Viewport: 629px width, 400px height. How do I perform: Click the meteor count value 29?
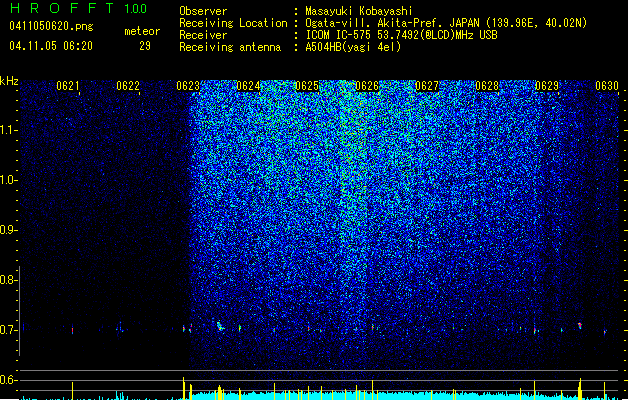(x=145, y=46)
